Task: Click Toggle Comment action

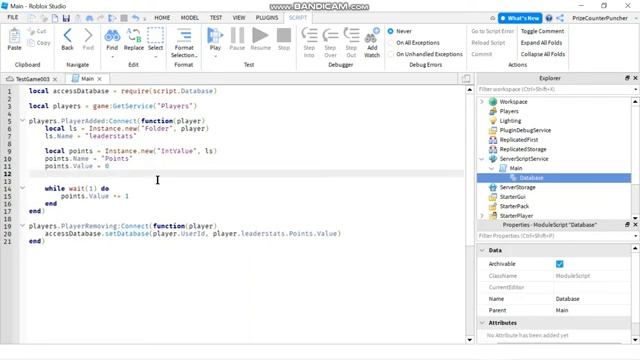Action: [542, 31]
